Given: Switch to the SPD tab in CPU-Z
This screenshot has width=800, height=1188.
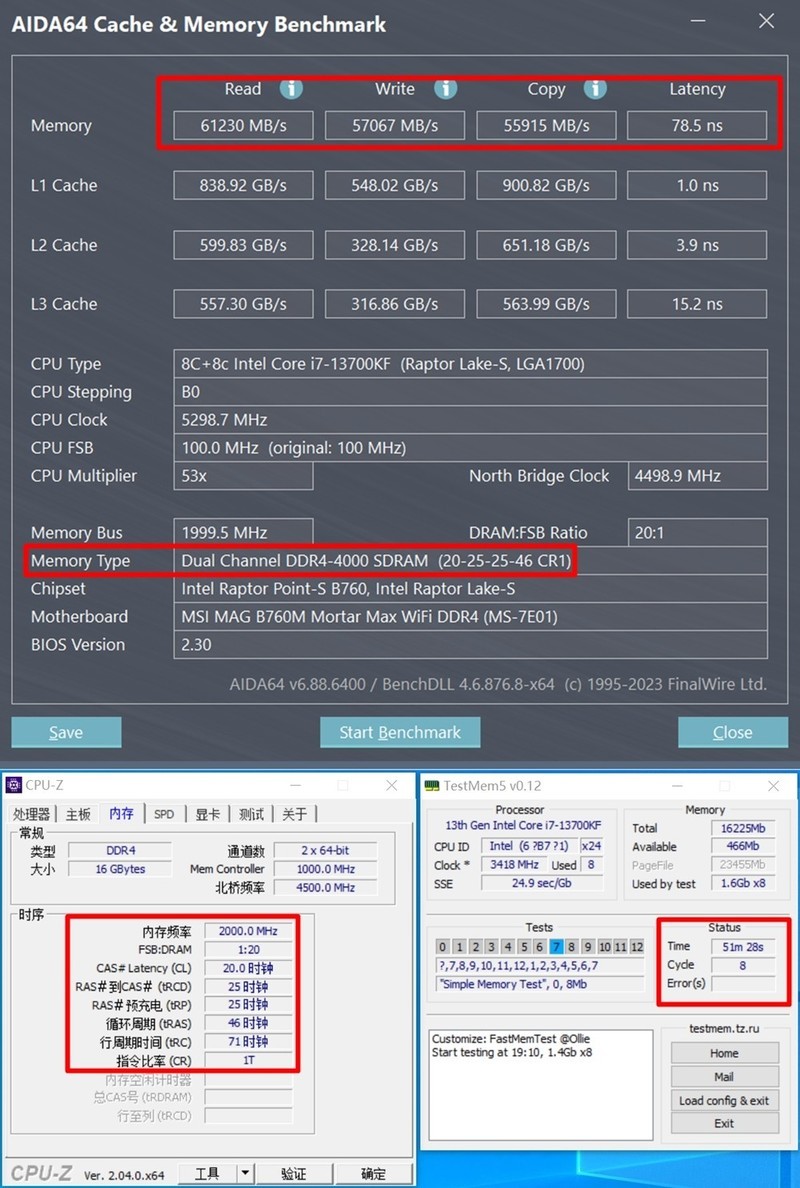Looking at the screenshot, I should point(163,814).
